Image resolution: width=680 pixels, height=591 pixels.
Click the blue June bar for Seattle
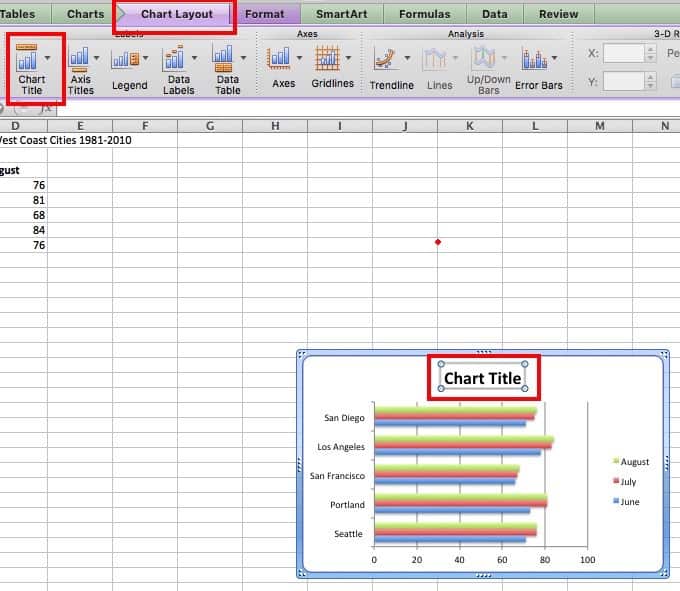point(450,540)
